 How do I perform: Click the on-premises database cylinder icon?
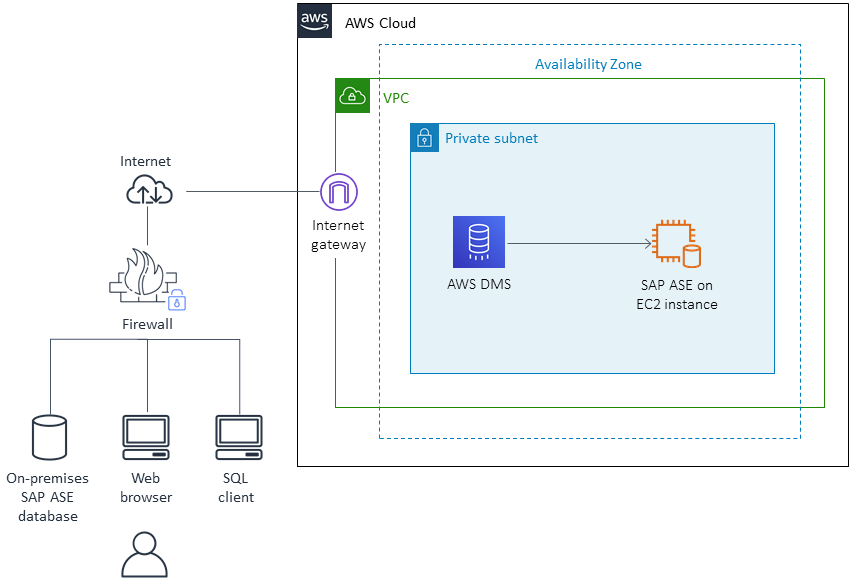[x=50, y=438]
